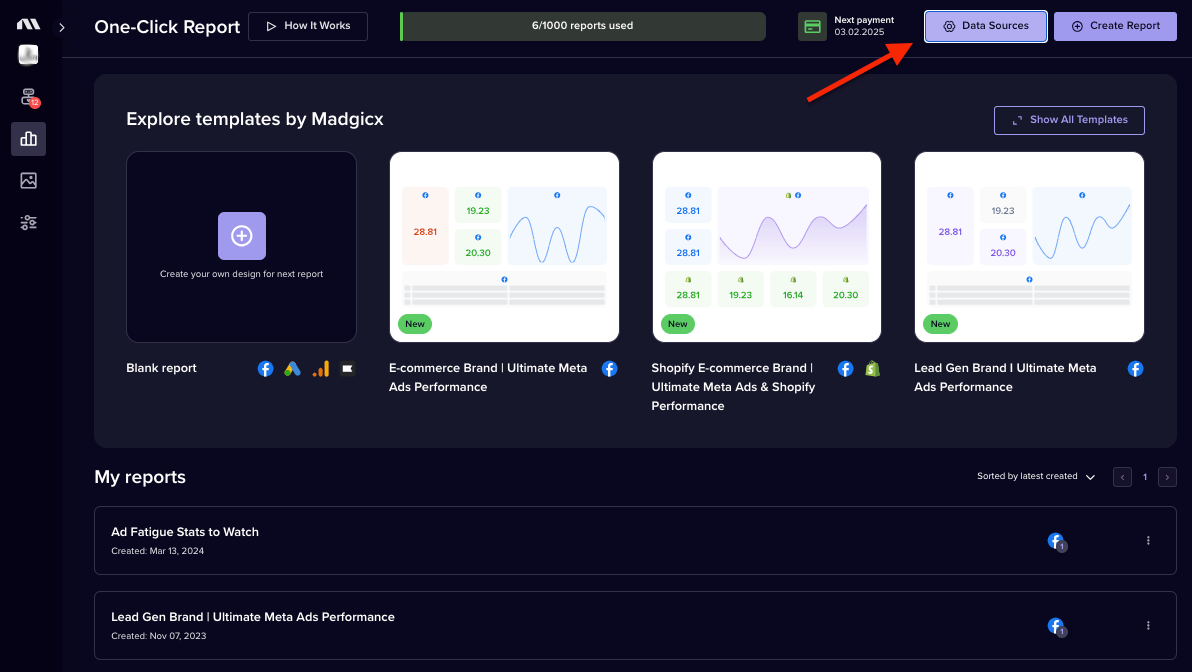Click Created: Nov 07, 2023 text
This screenshot has height=672, width=1192.
coord(159,636)
